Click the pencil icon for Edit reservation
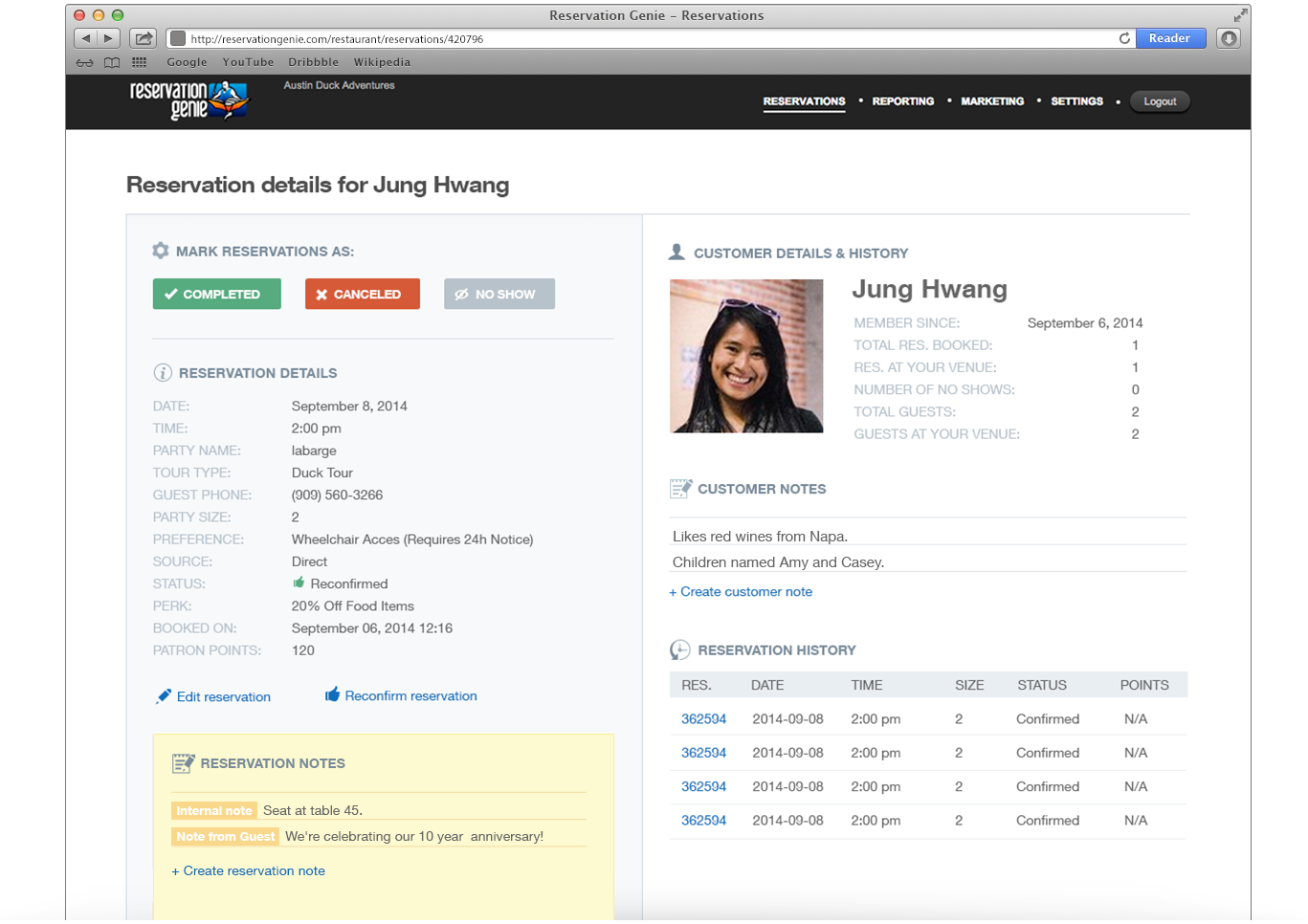Image resolution: width=1308 pixels, height=924 pixels. click(x=164, y=696)
